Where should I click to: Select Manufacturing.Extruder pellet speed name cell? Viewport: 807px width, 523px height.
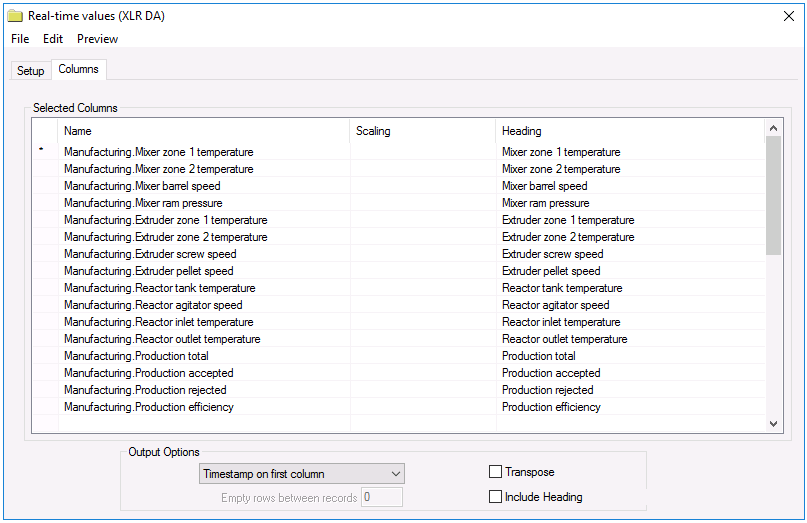(x=204, y=271)
